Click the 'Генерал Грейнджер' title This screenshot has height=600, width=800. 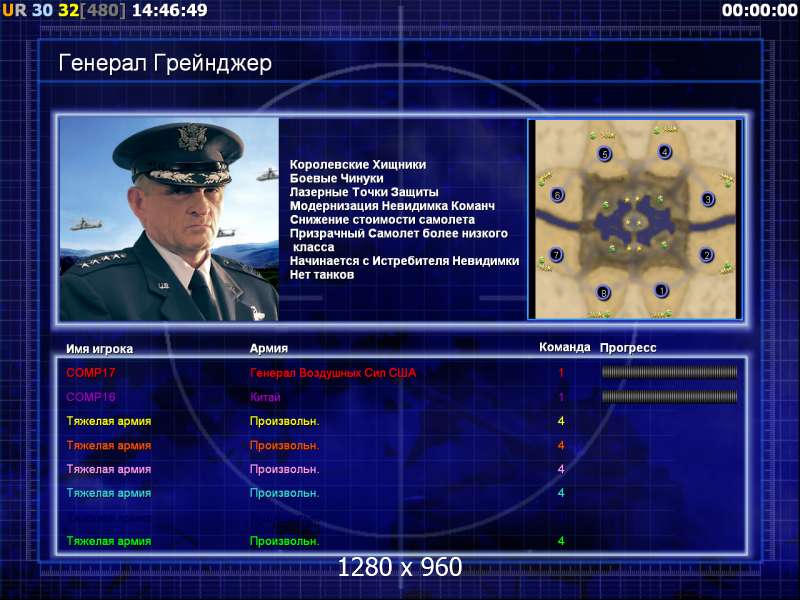[165, 64]
